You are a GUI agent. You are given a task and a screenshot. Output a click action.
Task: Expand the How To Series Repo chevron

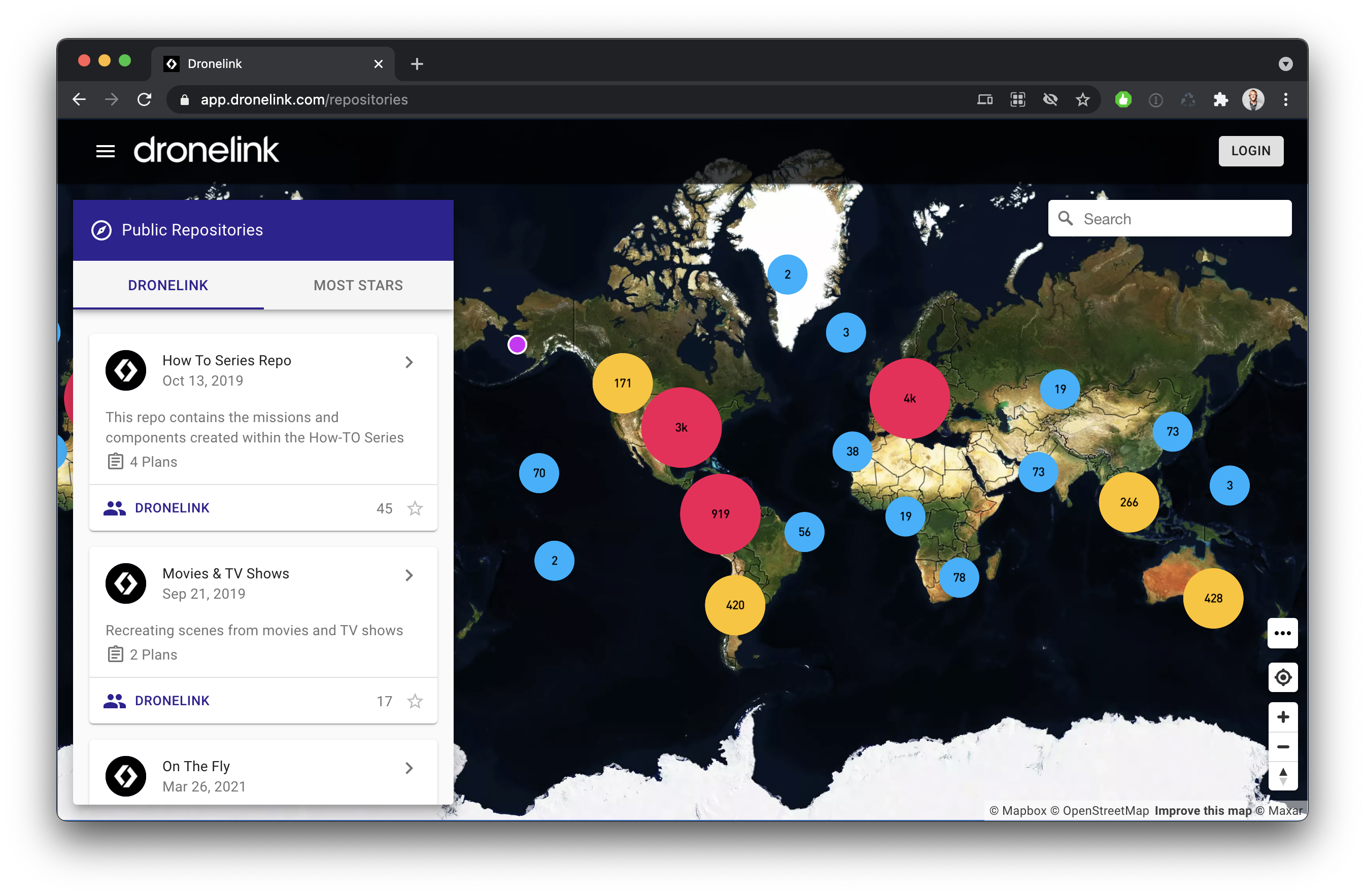point(409,362)
